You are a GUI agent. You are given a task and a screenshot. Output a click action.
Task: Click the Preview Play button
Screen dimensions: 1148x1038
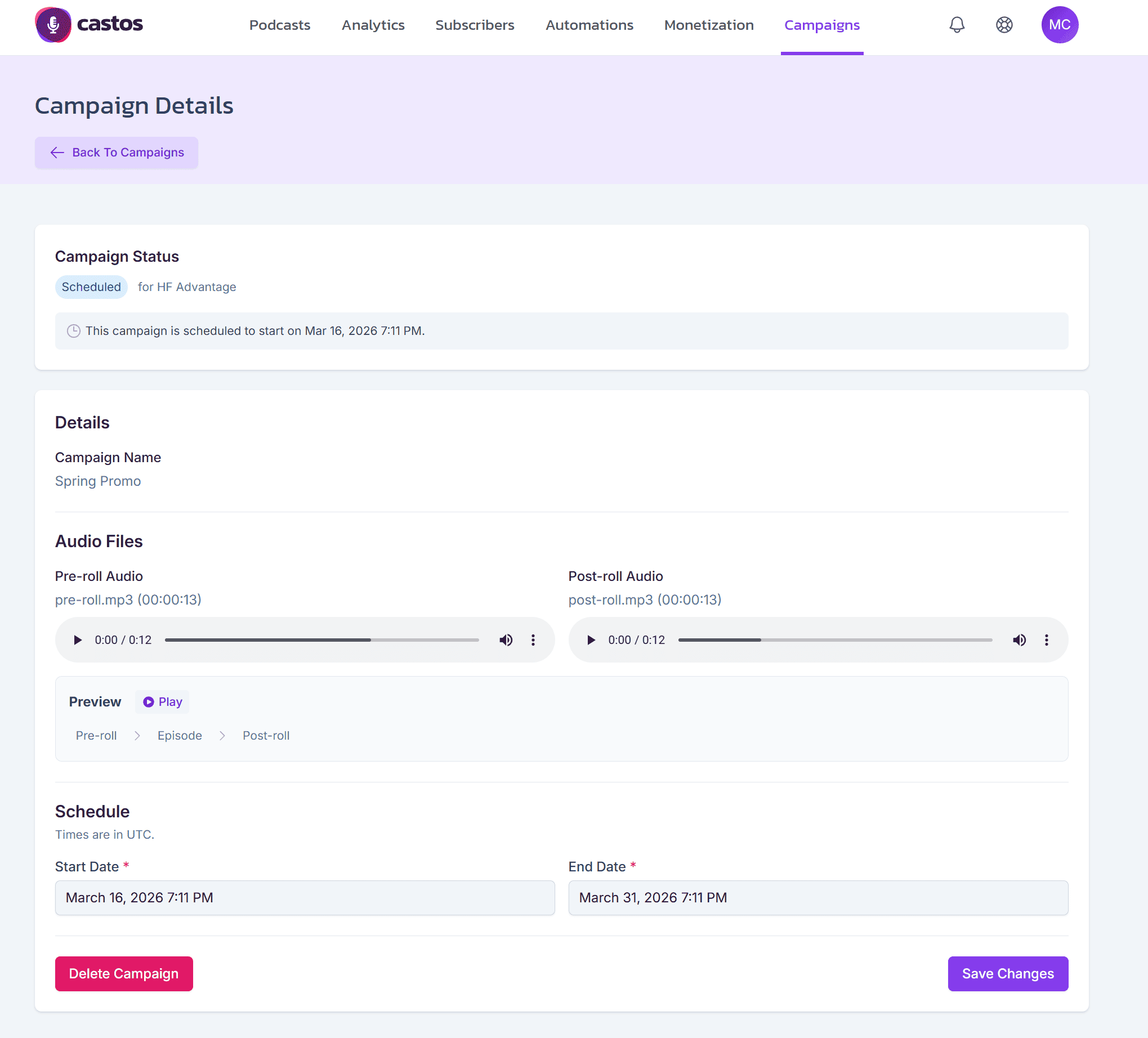click(162, 702)
